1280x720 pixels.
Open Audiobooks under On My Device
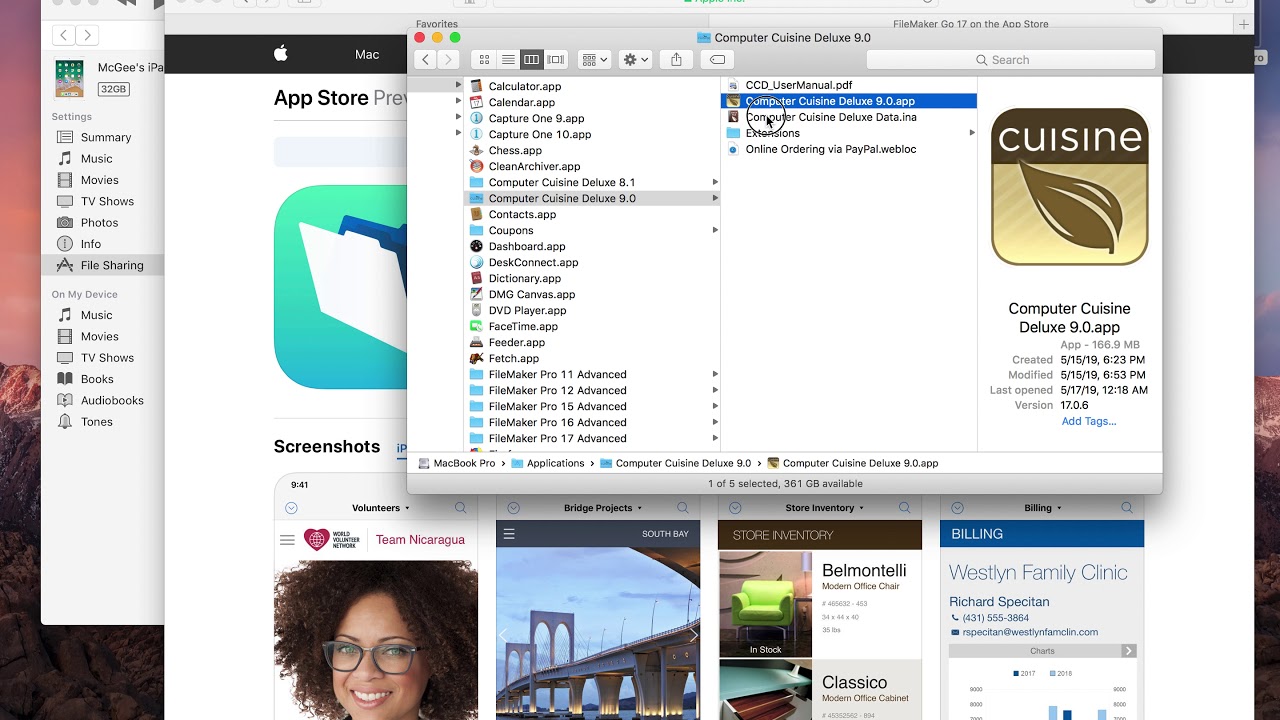[112, 400]
